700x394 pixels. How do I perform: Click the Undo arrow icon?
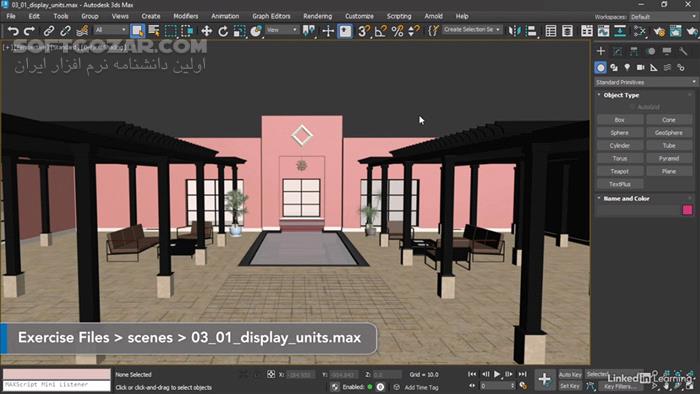(13, 31)
